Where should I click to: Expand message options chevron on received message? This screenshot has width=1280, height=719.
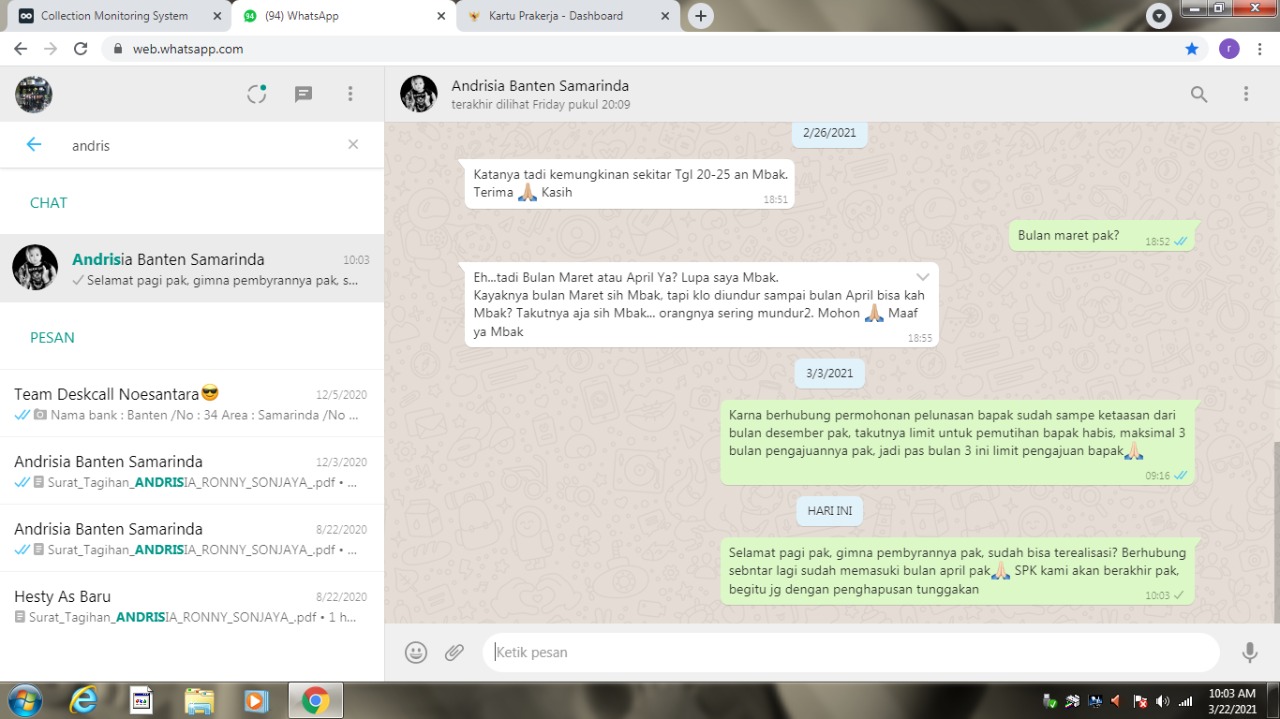922,277
